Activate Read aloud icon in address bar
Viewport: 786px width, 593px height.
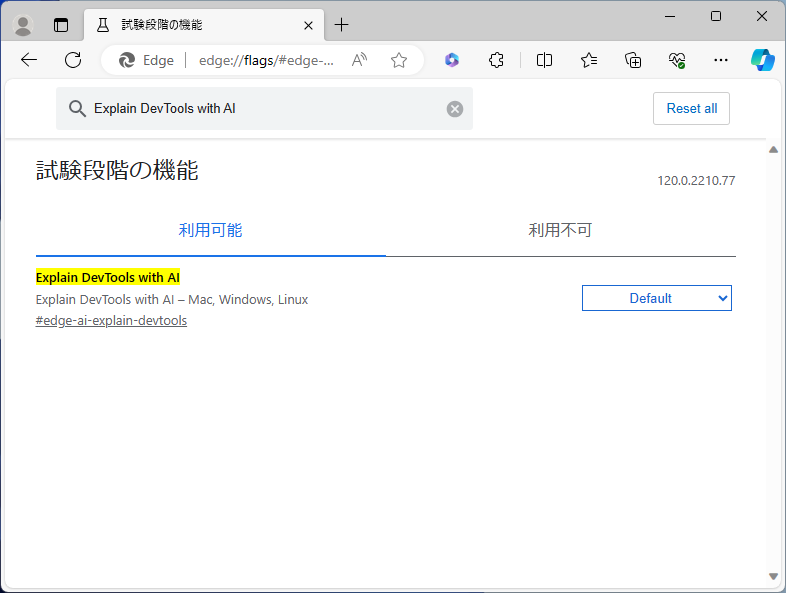click(359, 60)
